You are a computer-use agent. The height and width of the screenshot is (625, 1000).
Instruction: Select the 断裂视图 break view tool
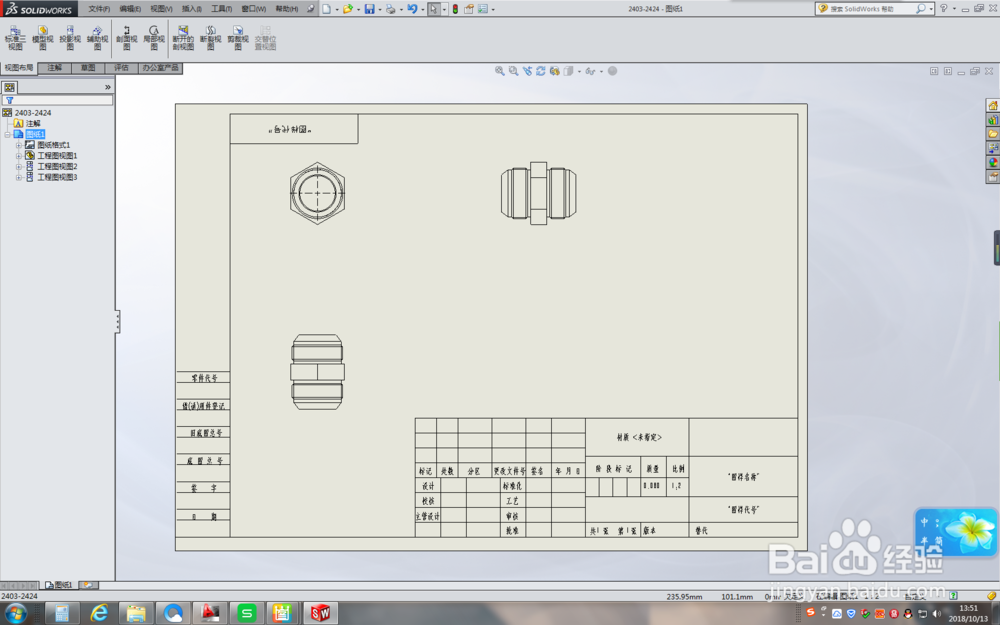[210, 38]
